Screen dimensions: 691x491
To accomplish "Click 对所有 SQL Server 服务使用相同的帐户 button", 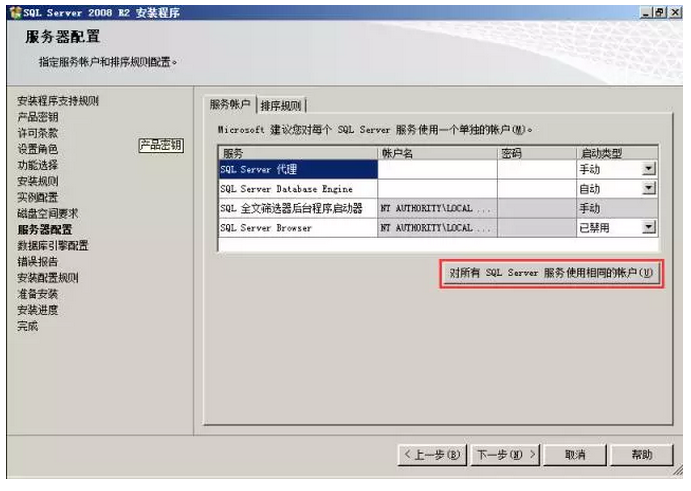I will pos(551,273).
